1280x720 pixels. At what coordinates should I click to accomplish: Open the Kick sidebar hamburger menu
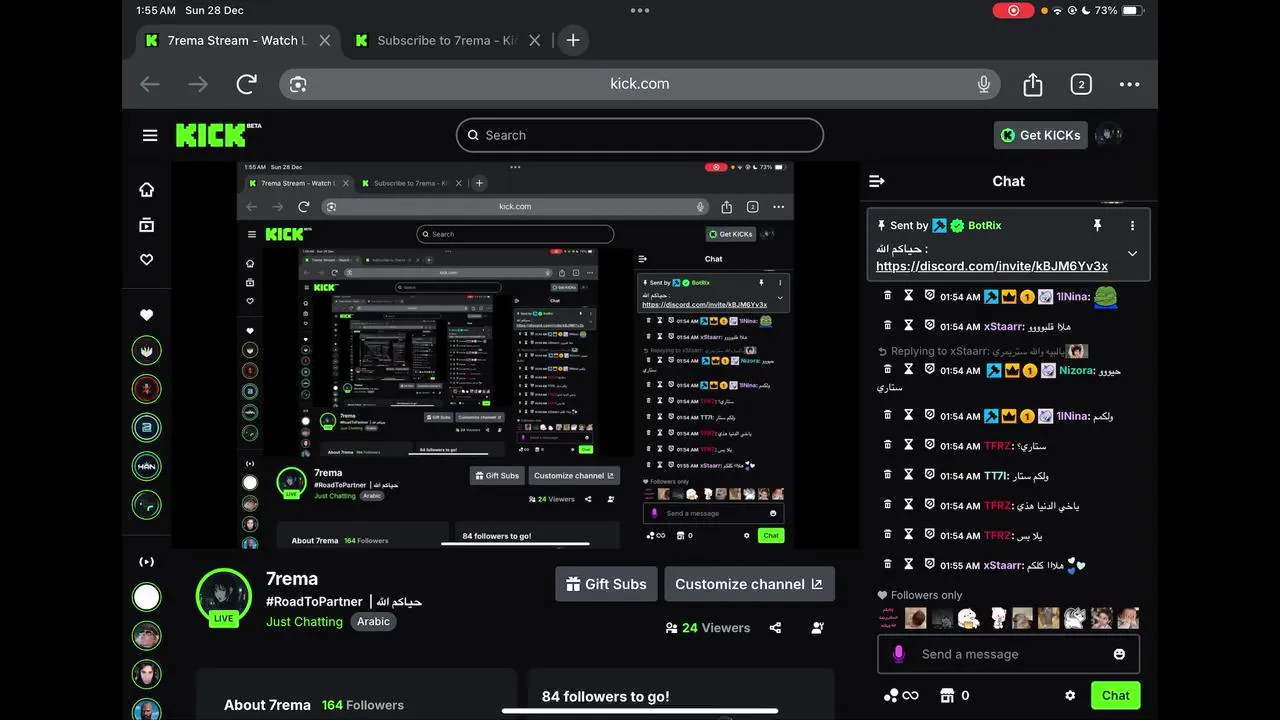(150, 135)
